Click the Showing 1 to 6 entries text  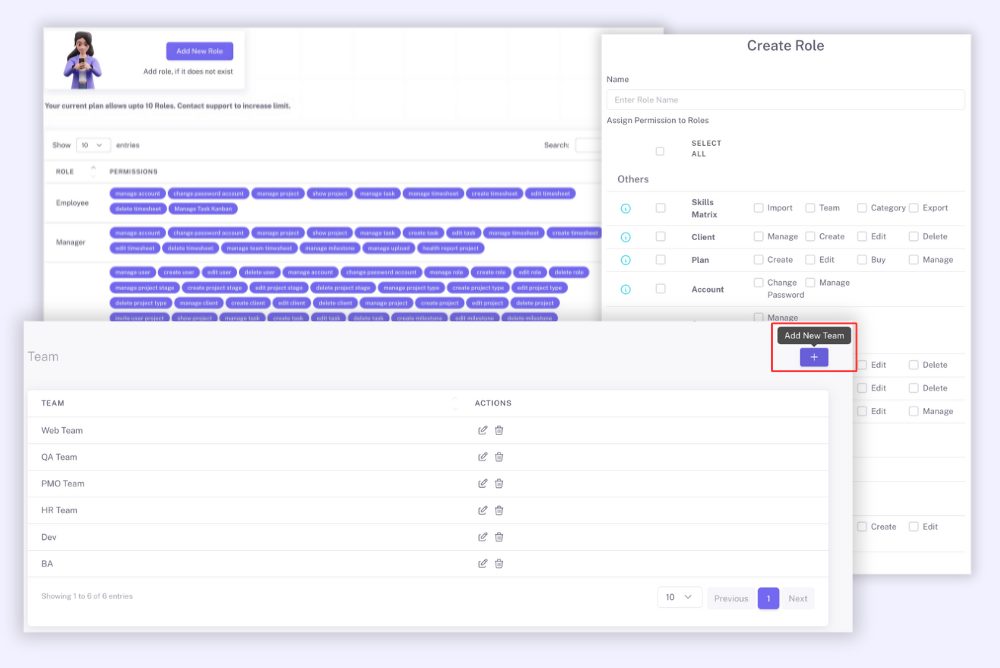(87, 596)
